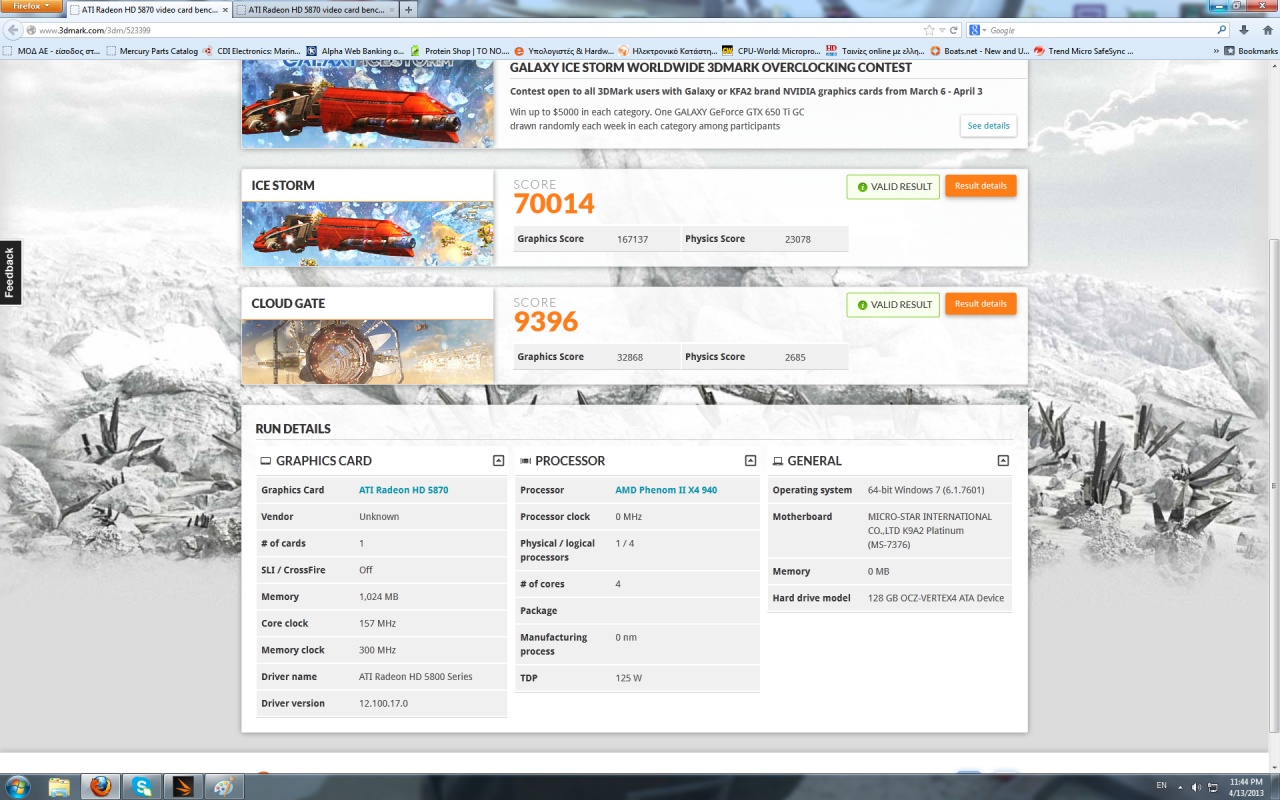Viewport: 1280px width, 800px height.
Task: Click the OCZ-VERTEX4 hard drive value
Action: pos(936,598)
